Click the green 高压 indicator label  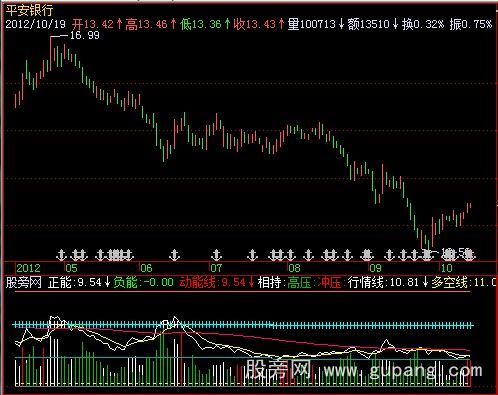pyautogui.click(x=299, y=283)
